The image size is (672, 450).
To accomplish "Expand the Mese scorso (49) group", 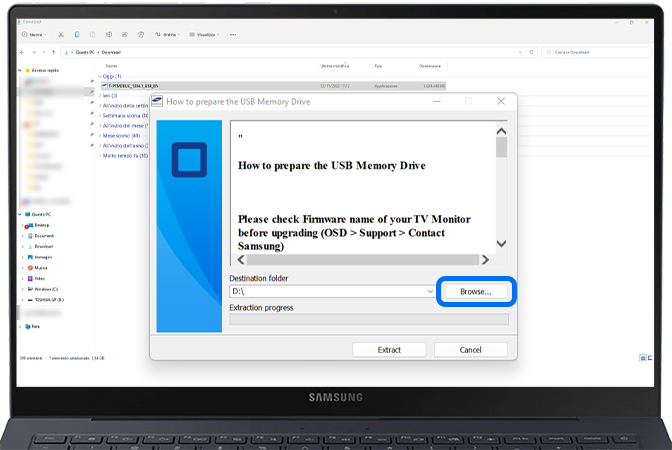I will 100,136.
